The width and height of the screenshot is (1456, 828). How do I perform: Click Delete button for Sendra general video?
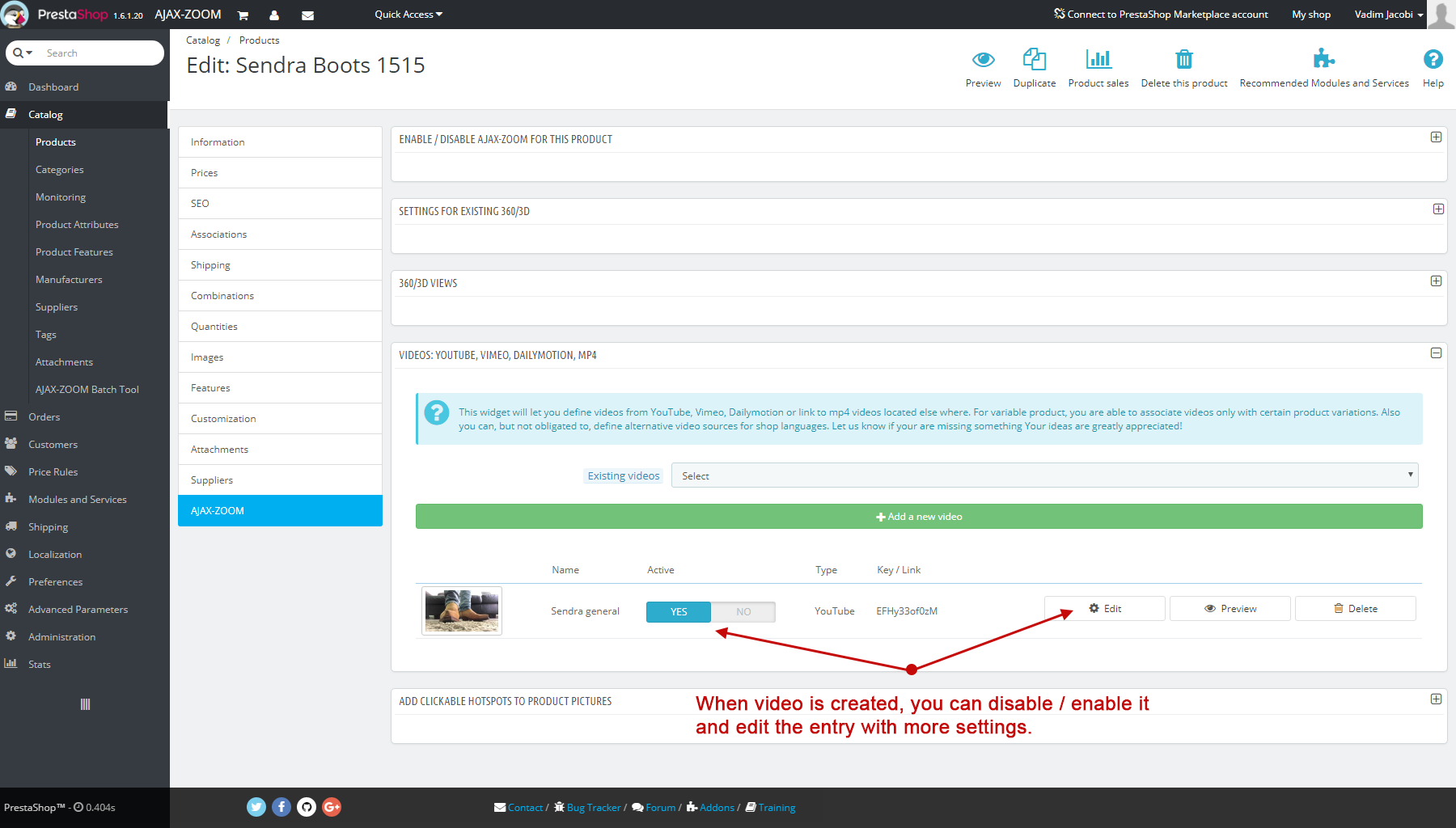pyautogui.click(x=1355, y=609)
